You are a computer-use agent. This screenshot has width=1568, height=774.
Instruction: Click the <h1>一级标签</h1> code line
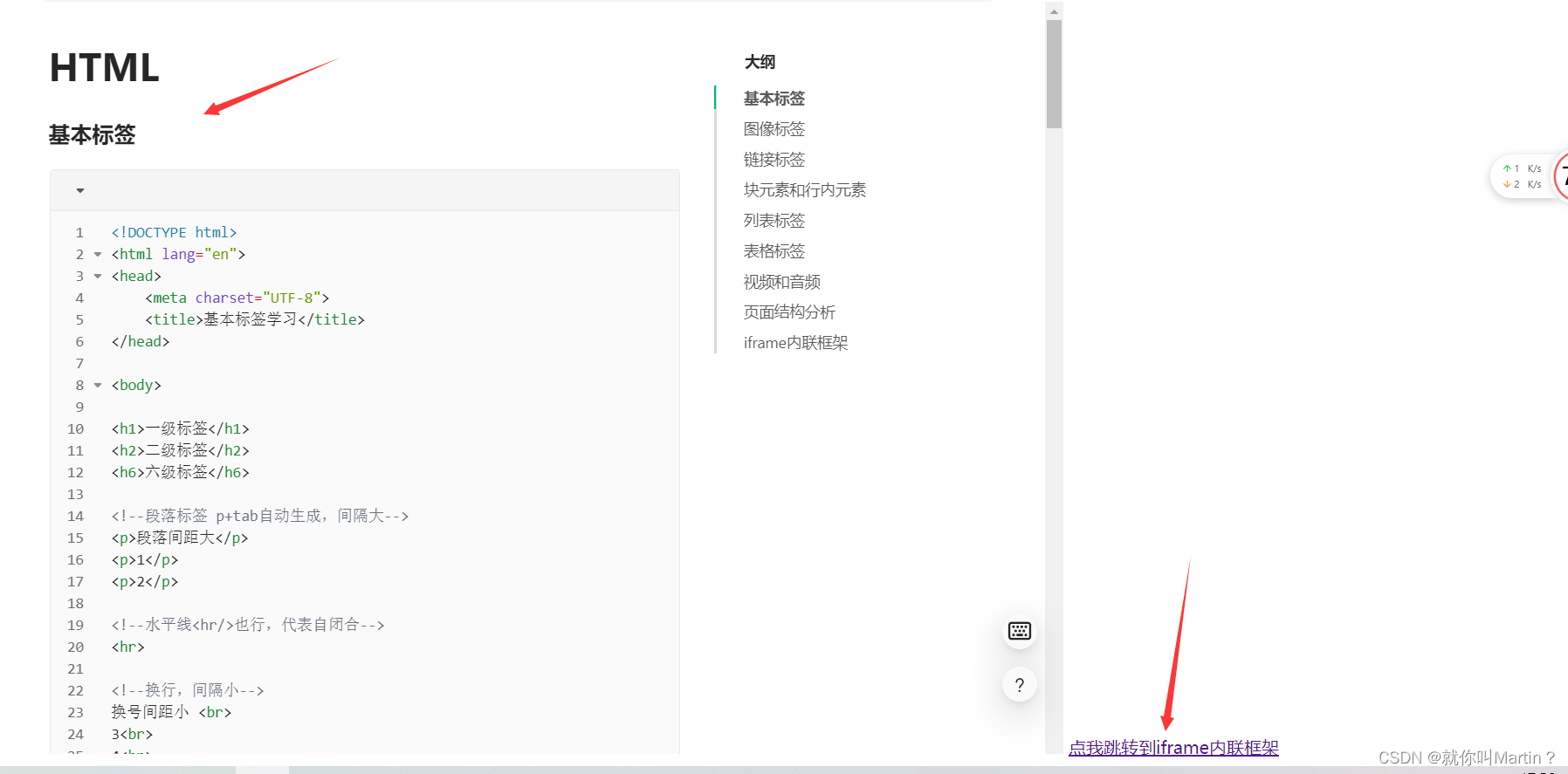tap(180, 429)
